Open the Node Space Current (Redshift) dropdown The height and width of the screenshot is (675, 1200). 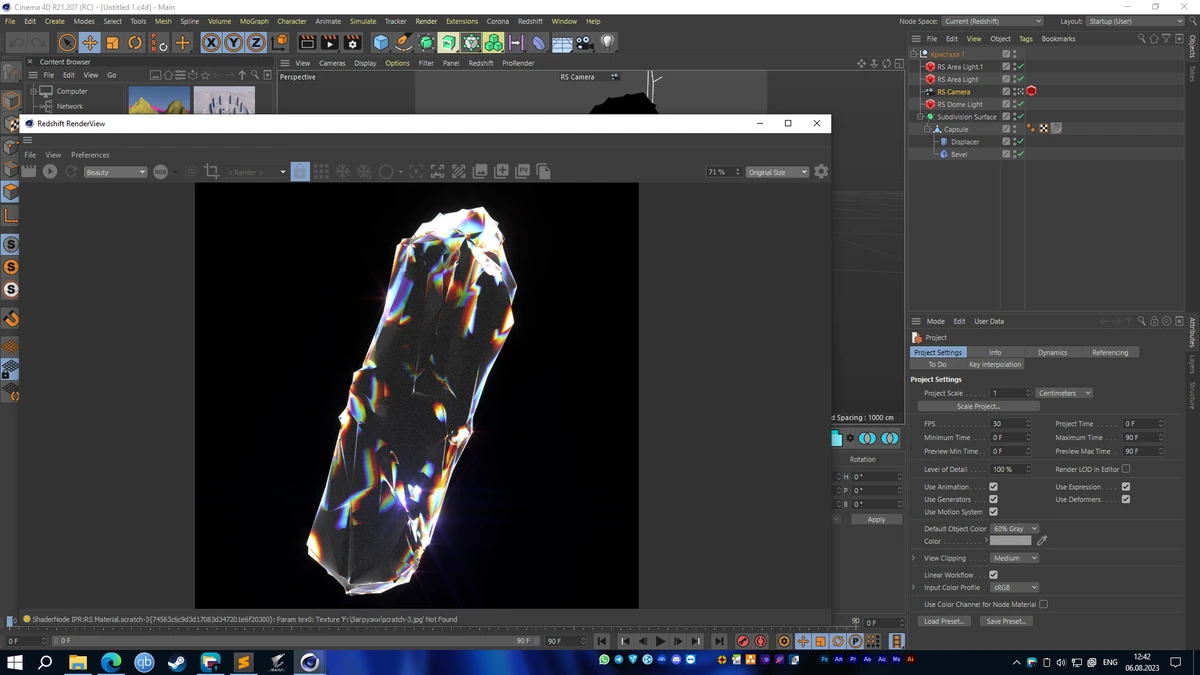pyautogui.click(x=992, y=21)
